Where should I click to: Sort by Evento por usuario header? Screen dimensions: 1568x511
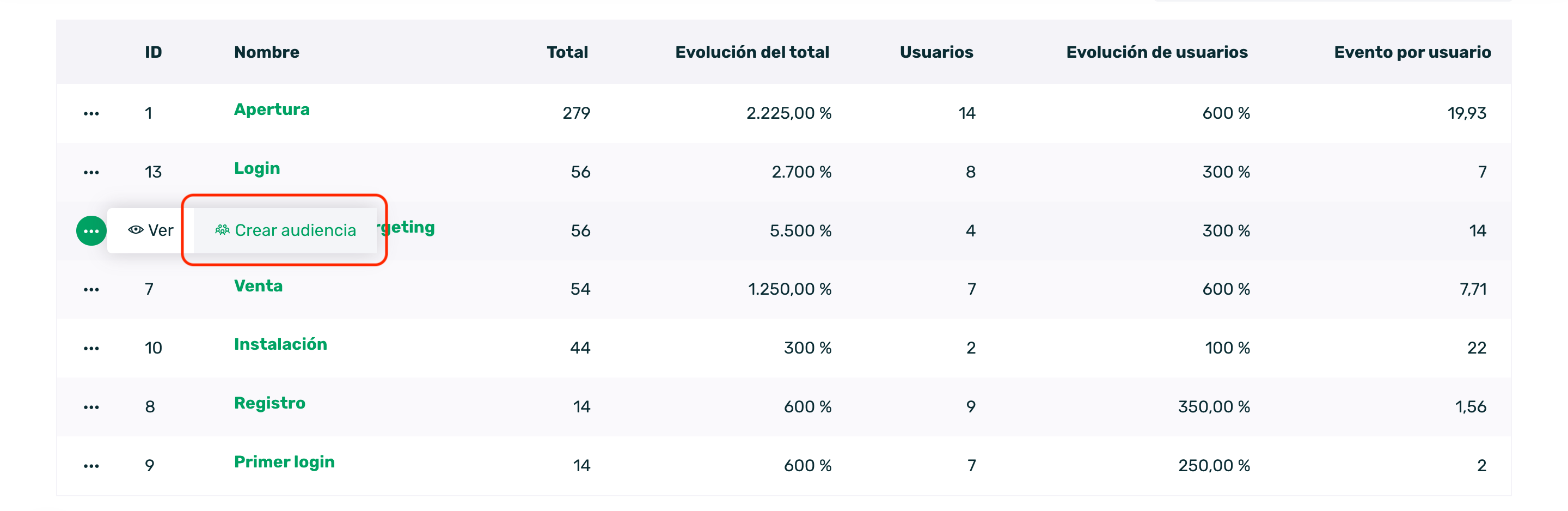coord(1412,52)
